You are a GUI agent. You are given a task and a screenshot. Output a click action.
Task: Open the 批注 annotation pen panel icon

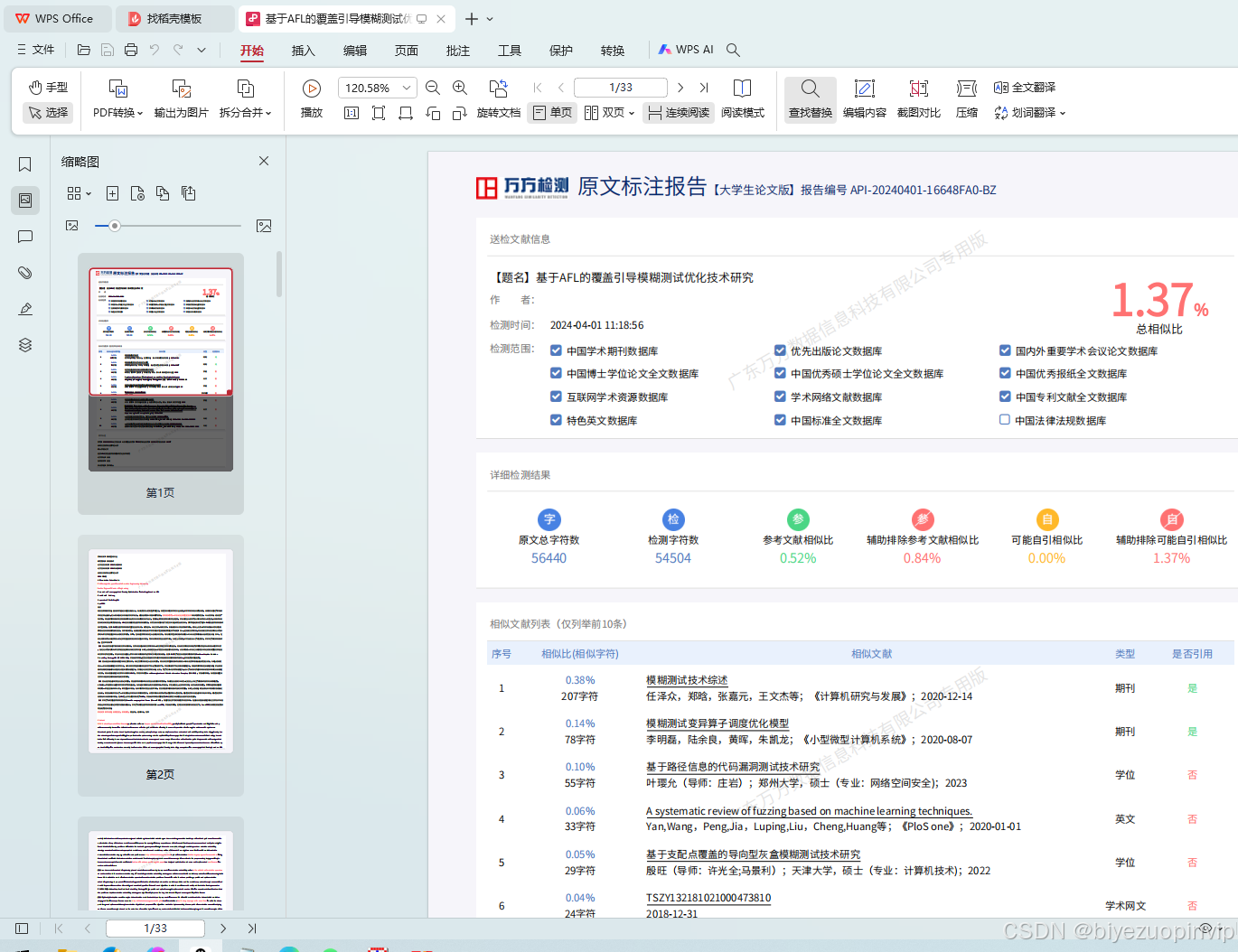point(24,309)
